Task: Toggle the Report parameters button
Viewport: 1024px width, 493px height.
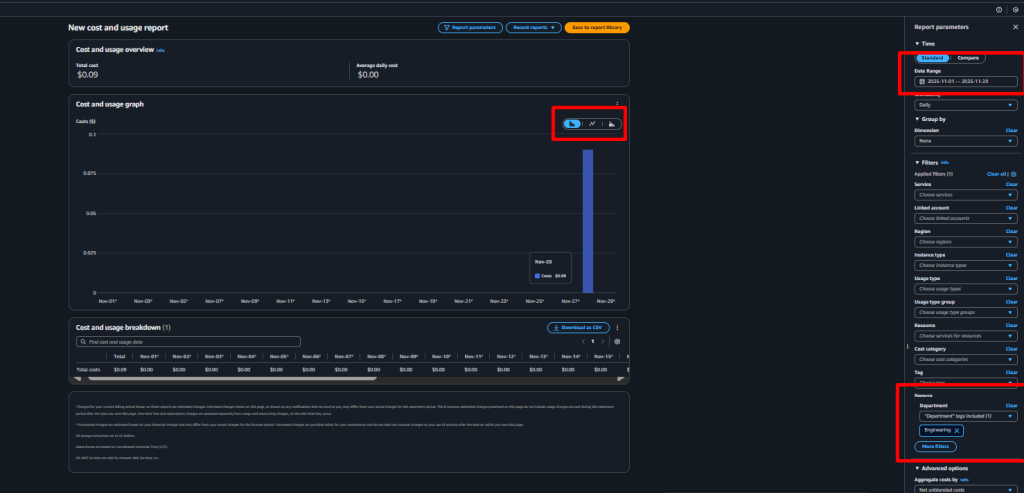Action: [x=470, y=28]
